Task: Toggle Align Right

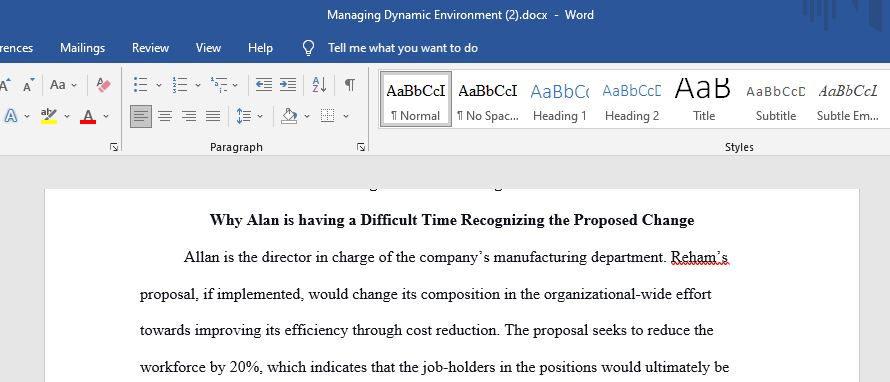Action: [189, 116]
